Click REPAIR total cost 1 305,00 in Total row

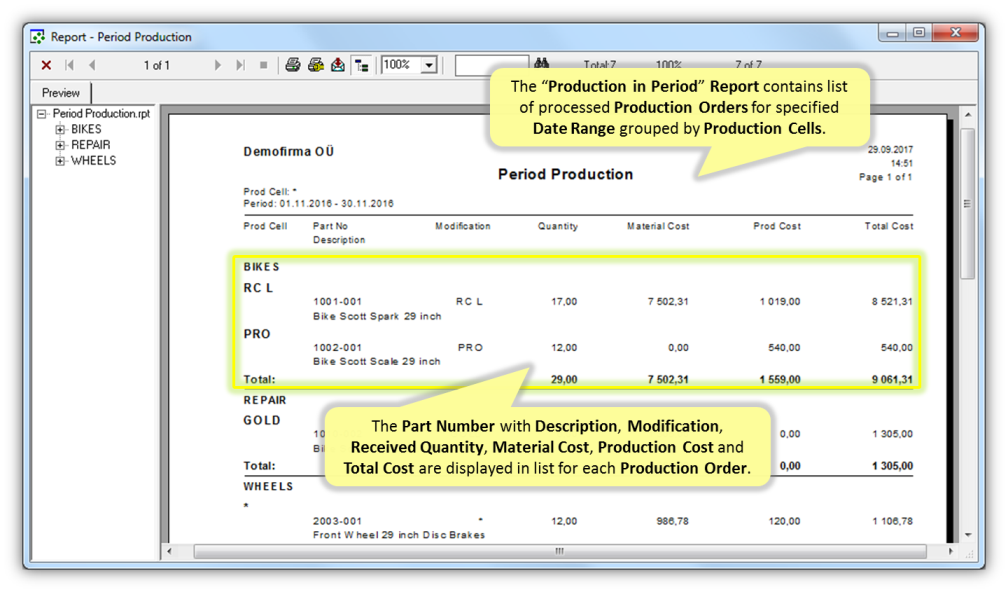point(892,466)
